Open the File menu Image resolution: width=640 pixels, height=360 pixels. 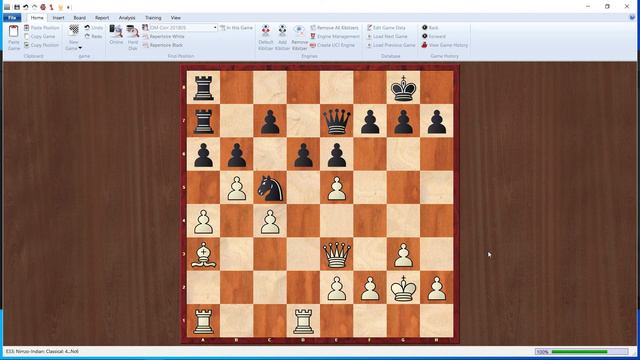[12, 18]
